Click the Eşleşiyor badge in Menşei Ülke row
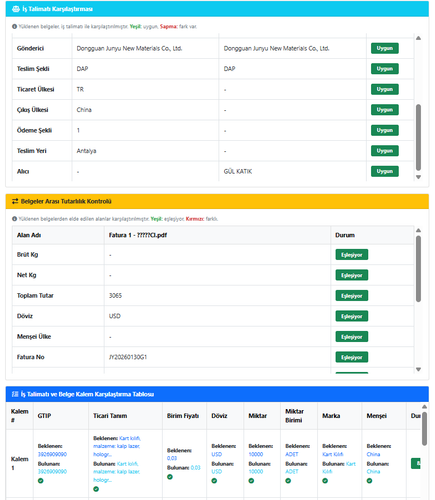435x500 pixels. 352,337
